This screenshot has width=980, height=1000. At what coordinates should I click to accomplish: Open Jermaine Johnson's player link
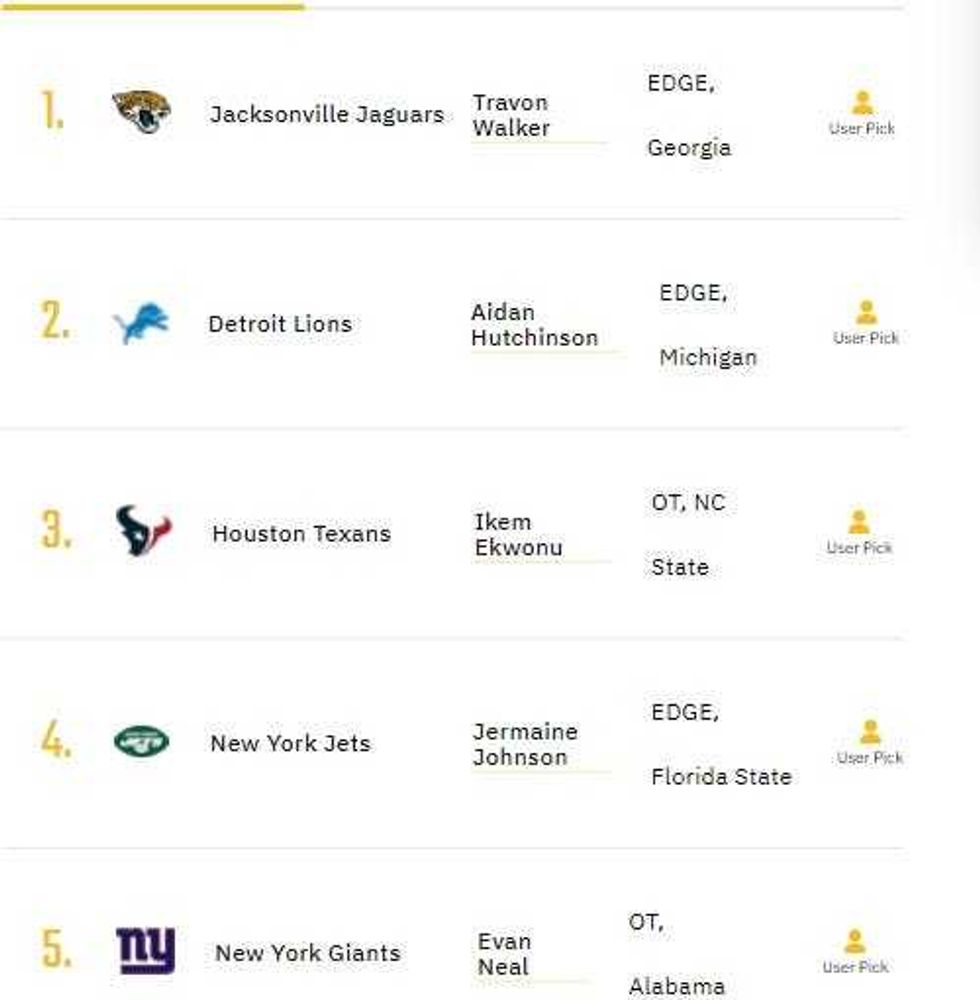(x=525, y=744)
